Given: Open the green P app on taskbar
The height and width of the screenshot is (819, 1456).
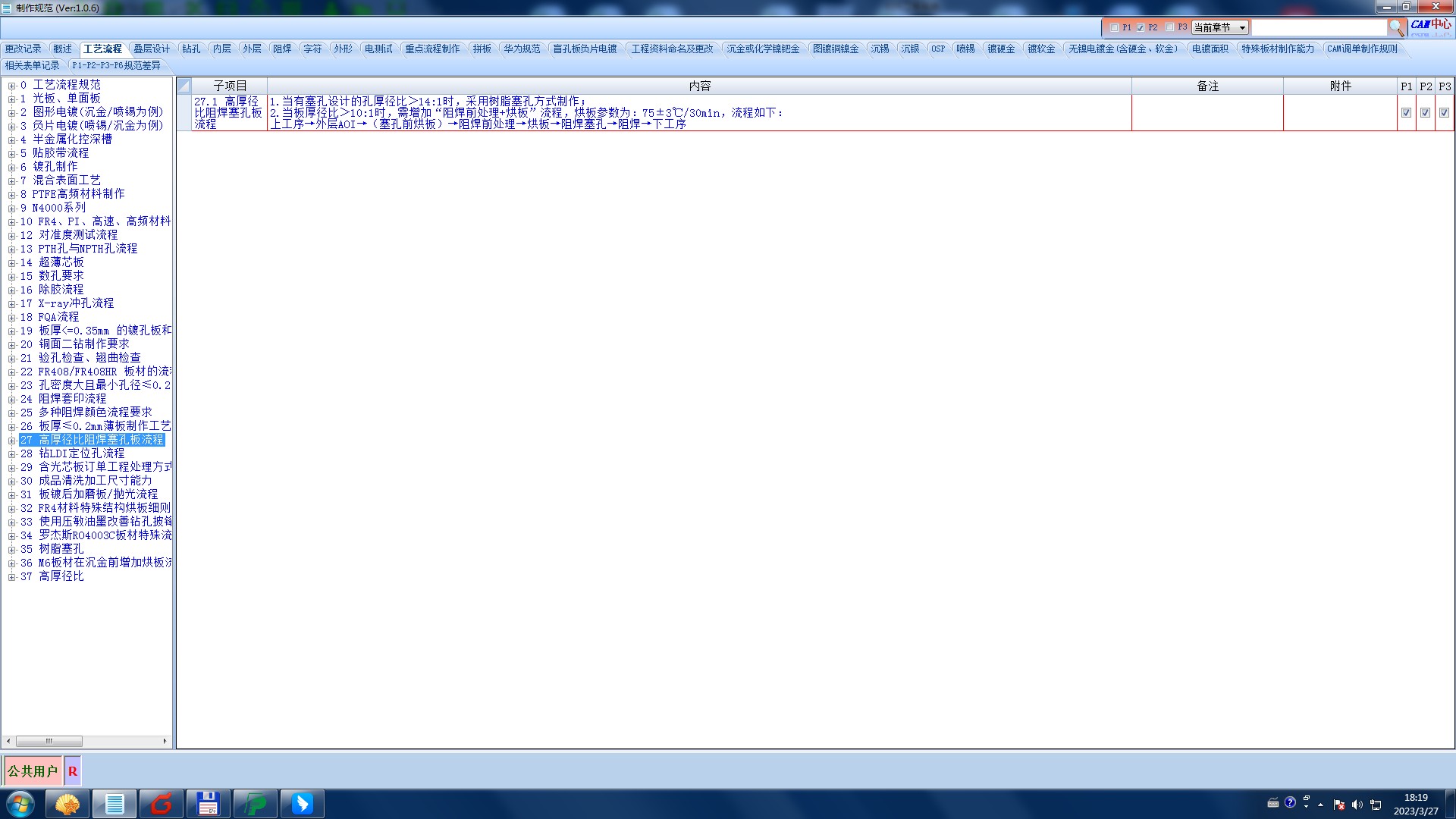Looking at the screenshot, I should pyautogui.click(x=256, y=804).
